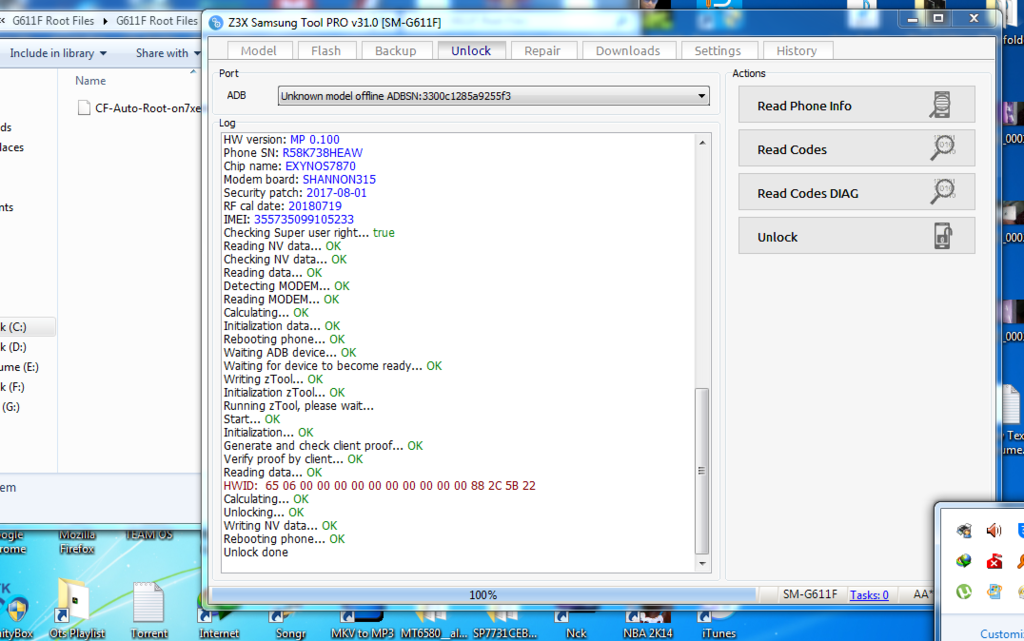Select the (F:) drive in Explorer sidebar
The width and height of the screenshot is (1024, 641).
12,387
